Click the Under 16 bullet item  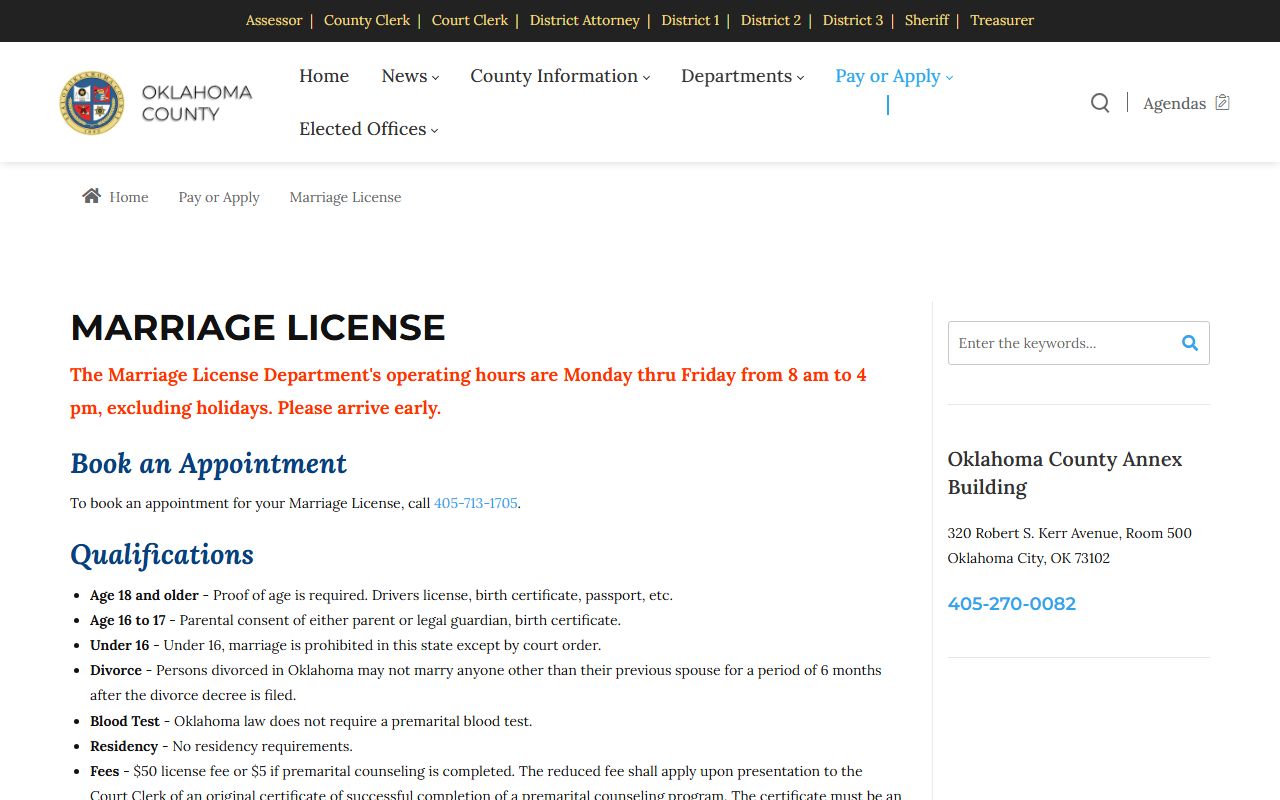(x=346, y=645)
